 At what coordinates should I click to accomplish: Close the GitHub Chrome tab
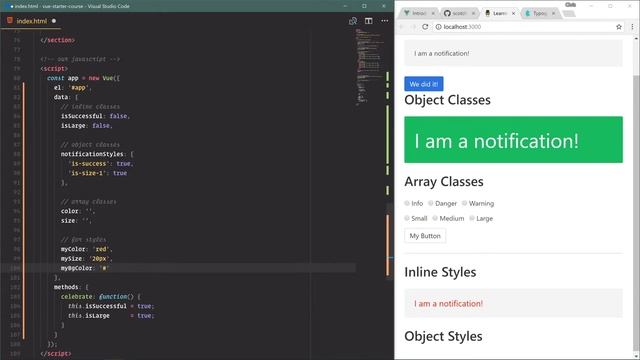(473, 13)
